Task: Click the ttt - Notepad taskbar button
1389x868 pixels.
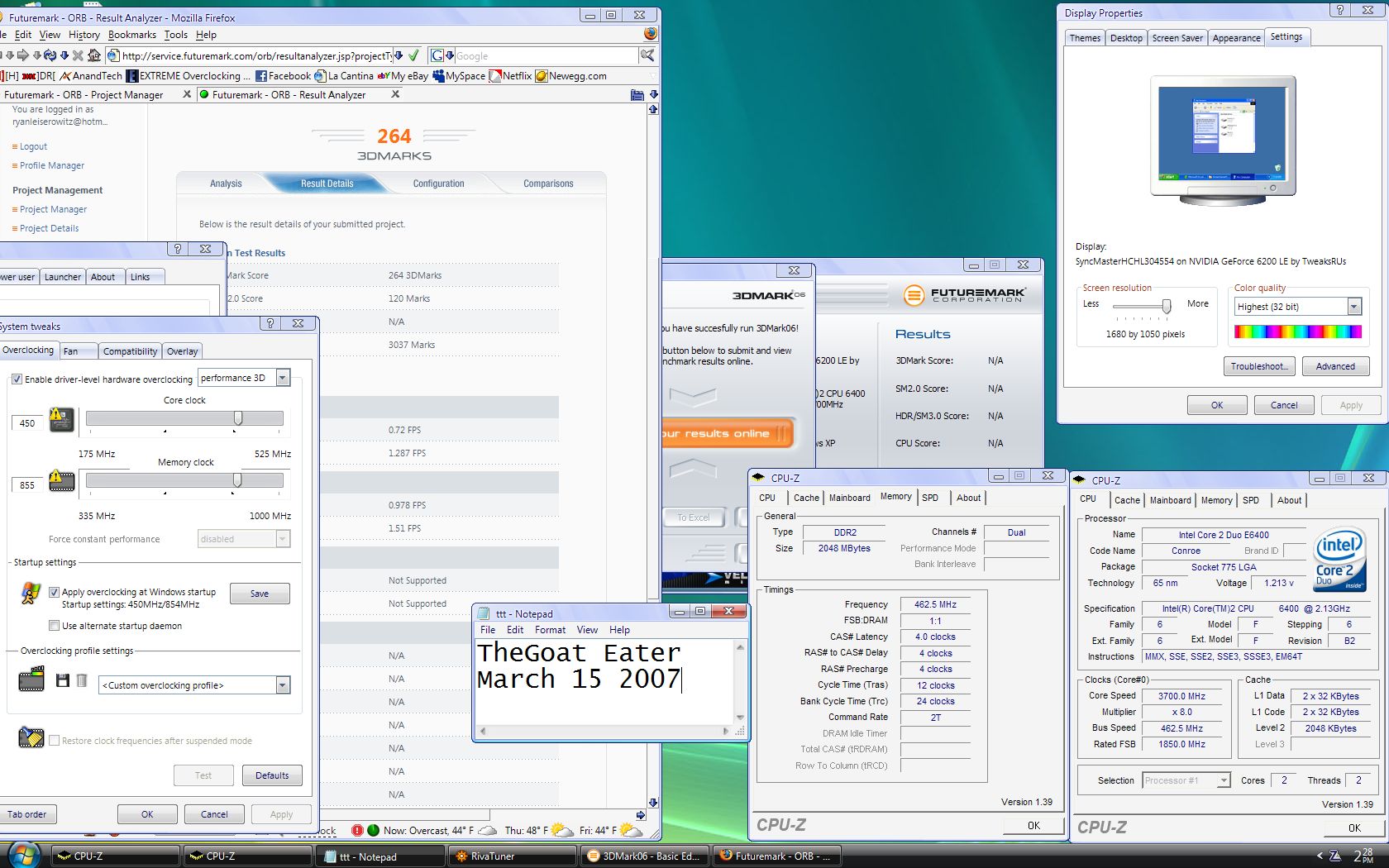Action: point(380,856)
